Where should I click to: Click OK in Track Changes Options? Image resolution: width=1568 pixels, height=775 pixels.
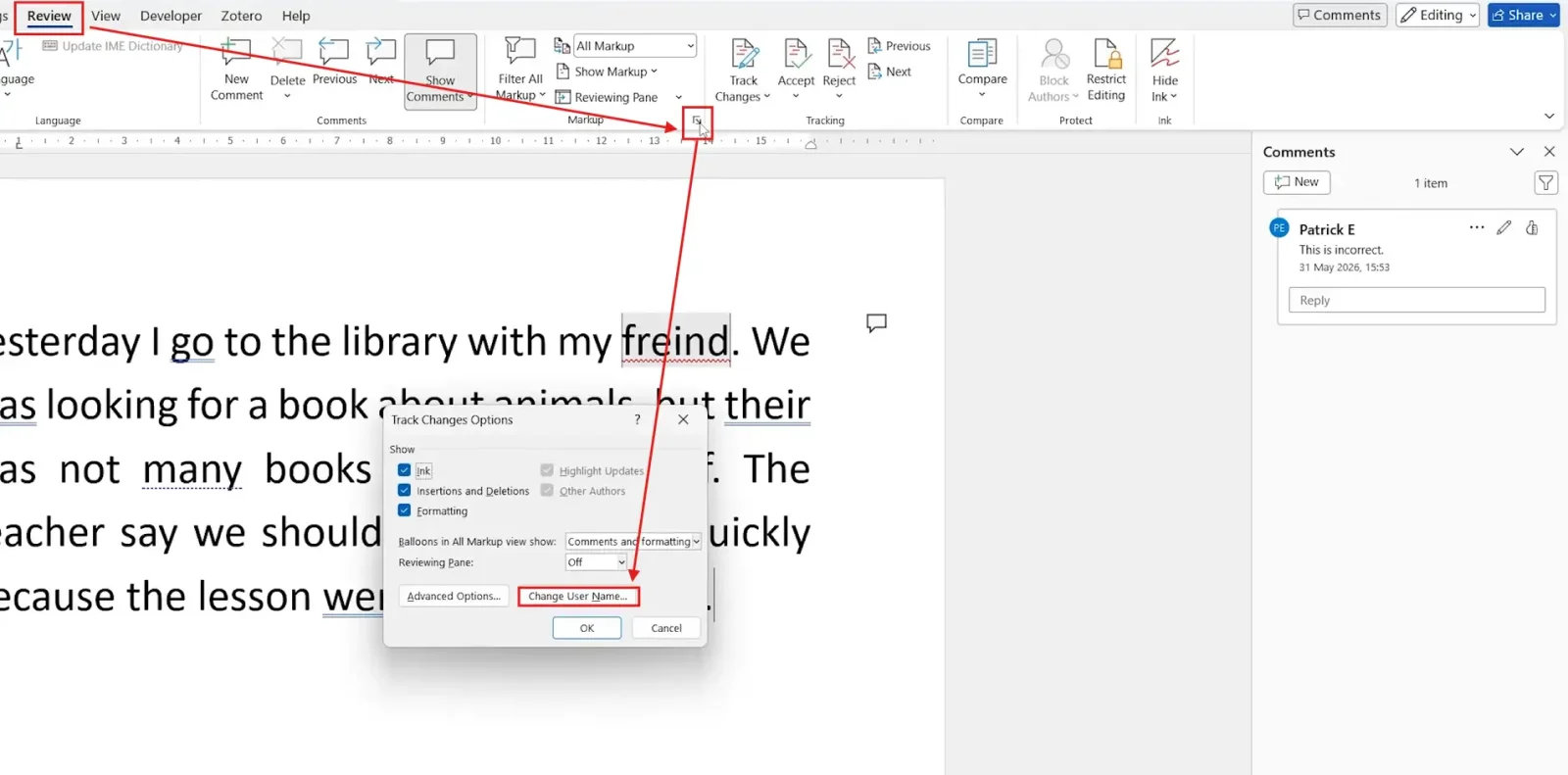[x=587, y=628]
